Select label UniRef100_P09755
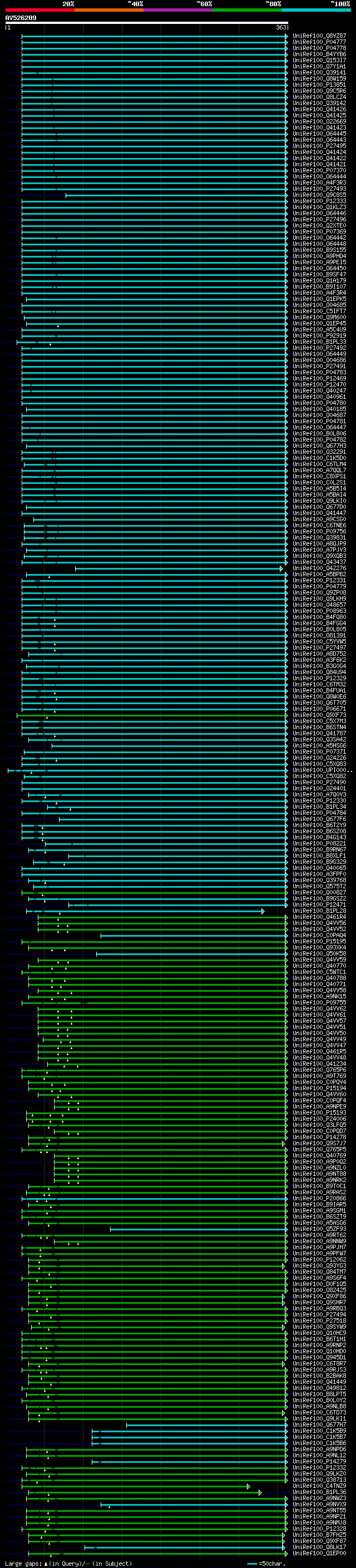Screen dimensions: 356x1568 pos(319,1002)
